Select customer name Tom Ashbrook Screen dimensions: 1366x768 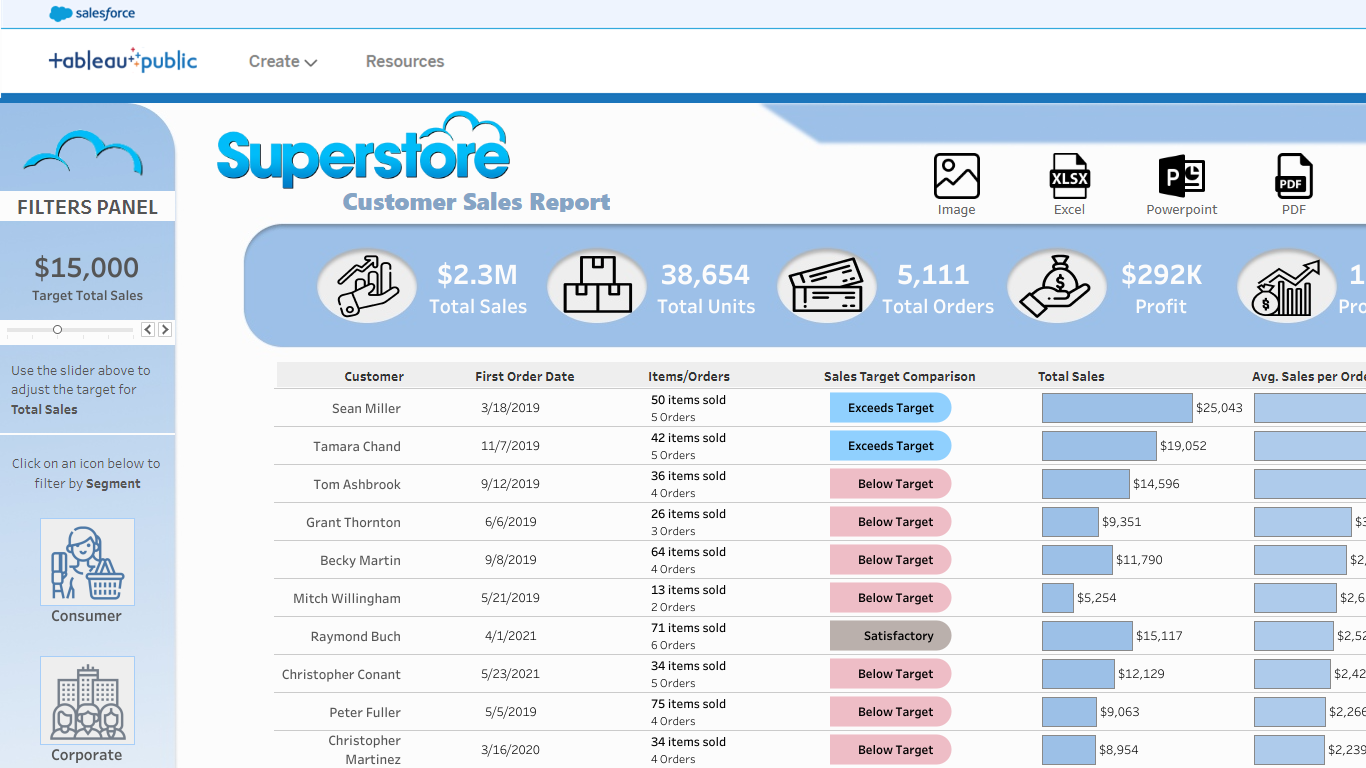pos(357,484)
